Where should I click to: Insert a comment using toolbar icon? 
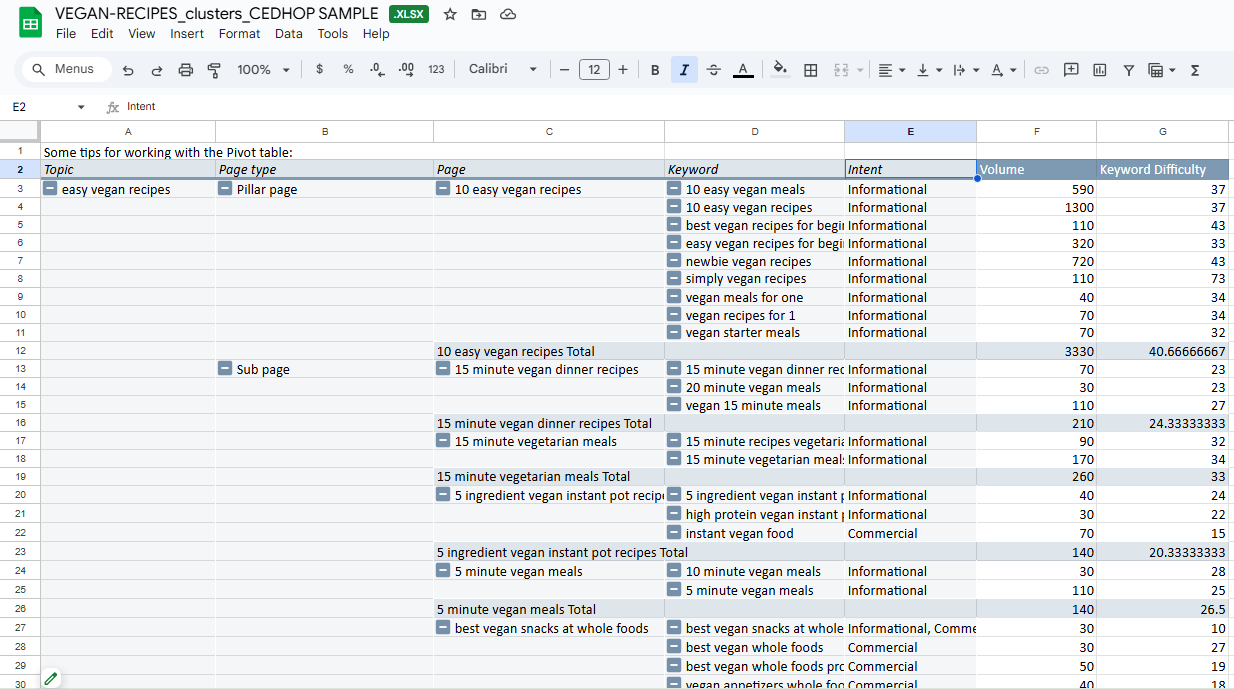coord(1071,70)
